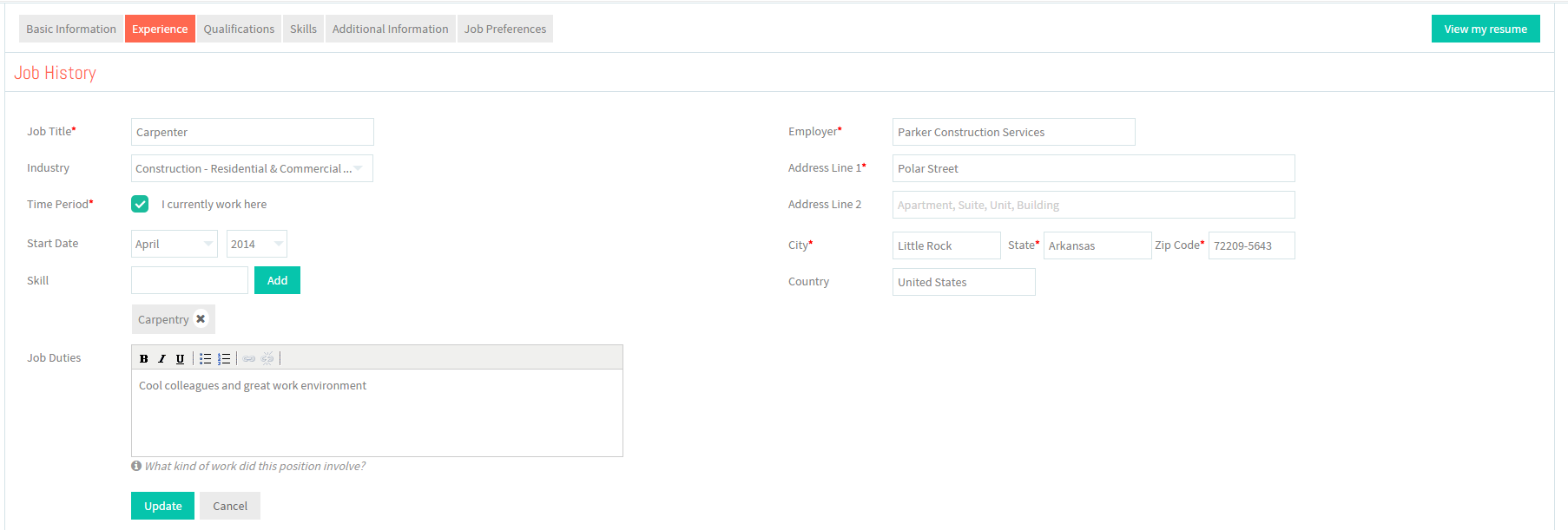Click the info icon below Job Duties
Viewport: 1568px width, 530px height.
coord(136,466)
